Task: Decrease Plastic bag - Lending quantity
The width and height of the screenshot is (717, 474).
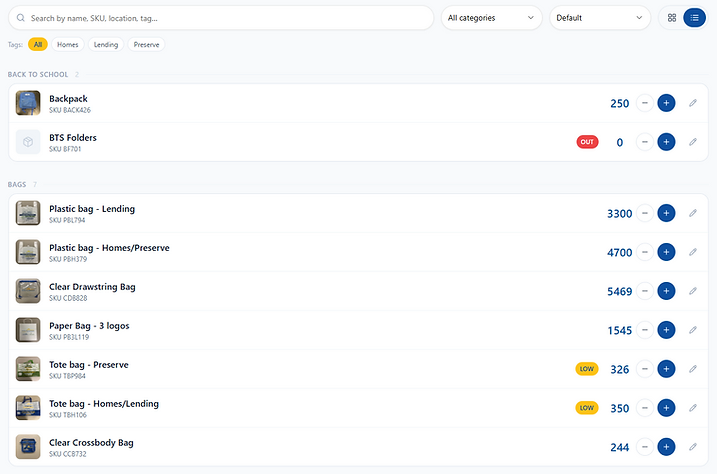Action: pos(645,213)
